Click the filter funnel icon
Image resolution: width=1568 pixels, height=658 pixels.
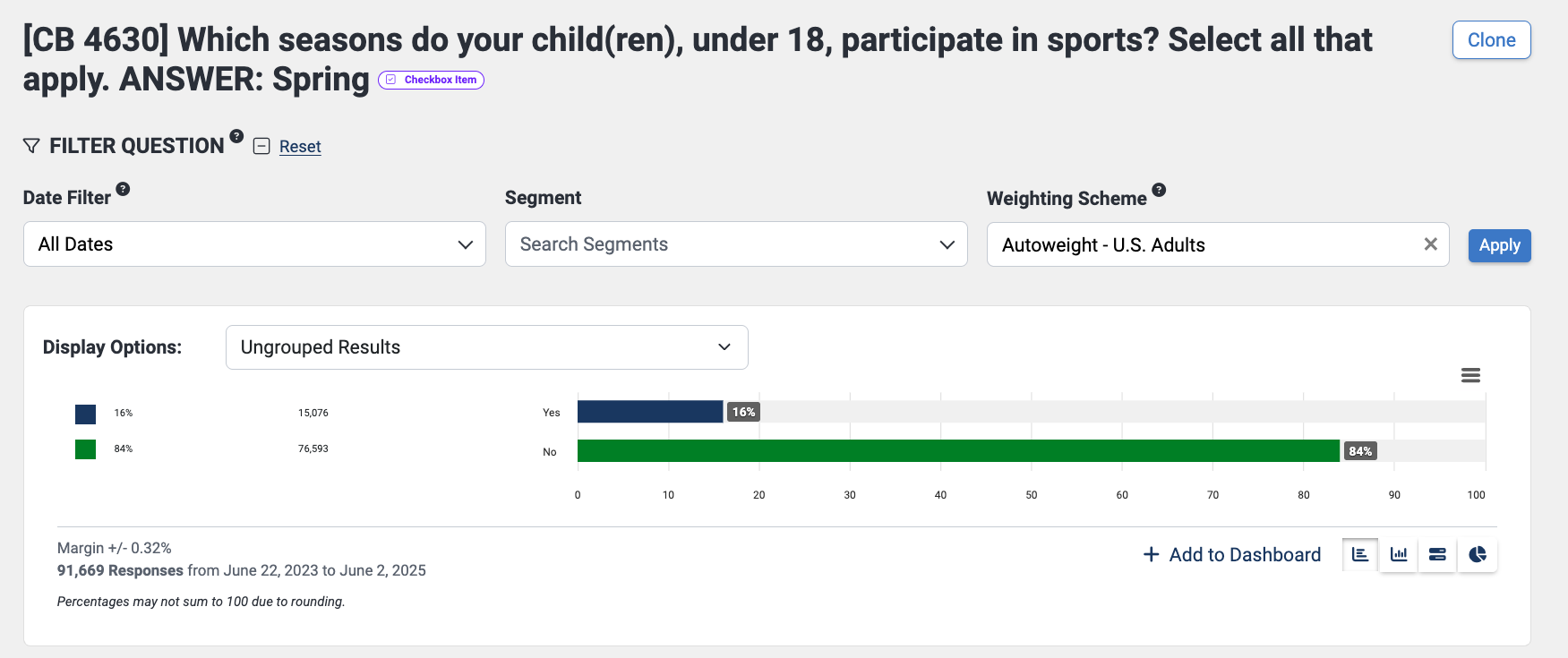pos(31,146)
